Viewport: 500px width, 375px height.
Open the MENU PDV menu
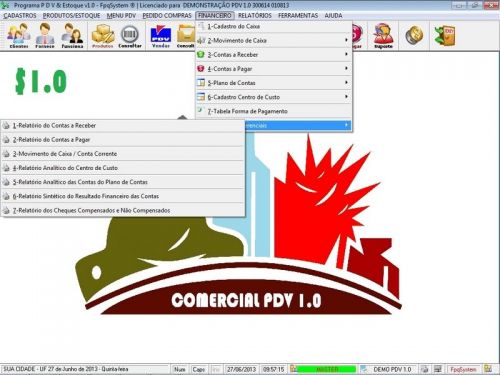coord(121,16)
